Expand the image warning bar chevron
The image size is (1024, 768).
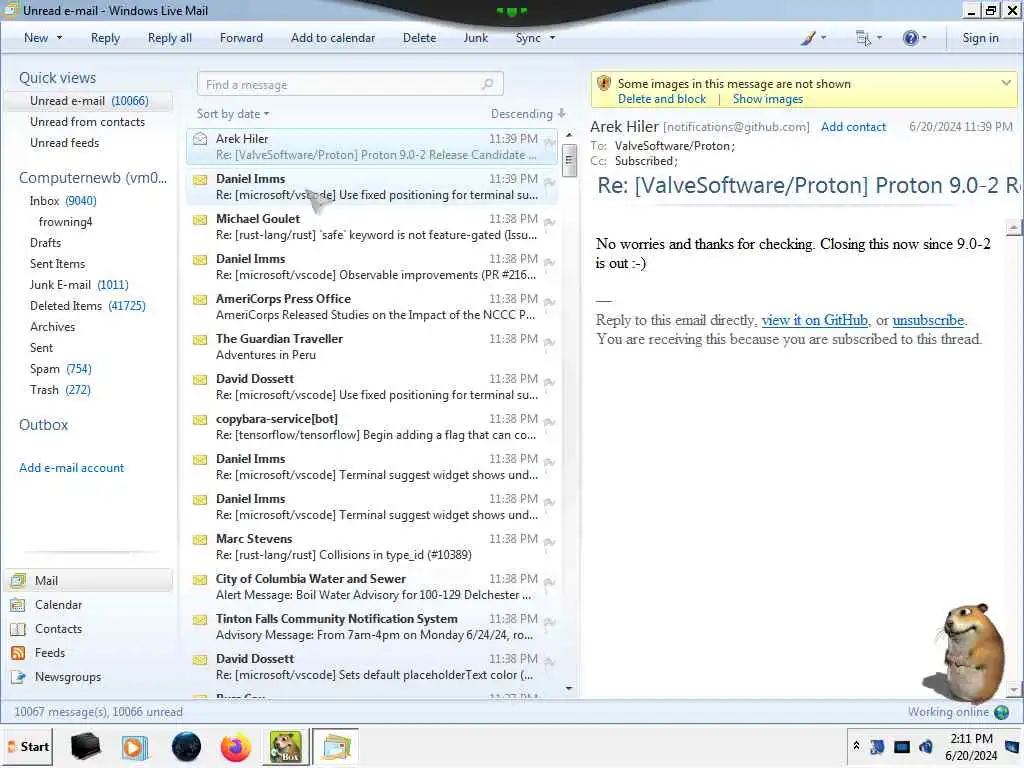[x=1006, y=83]
